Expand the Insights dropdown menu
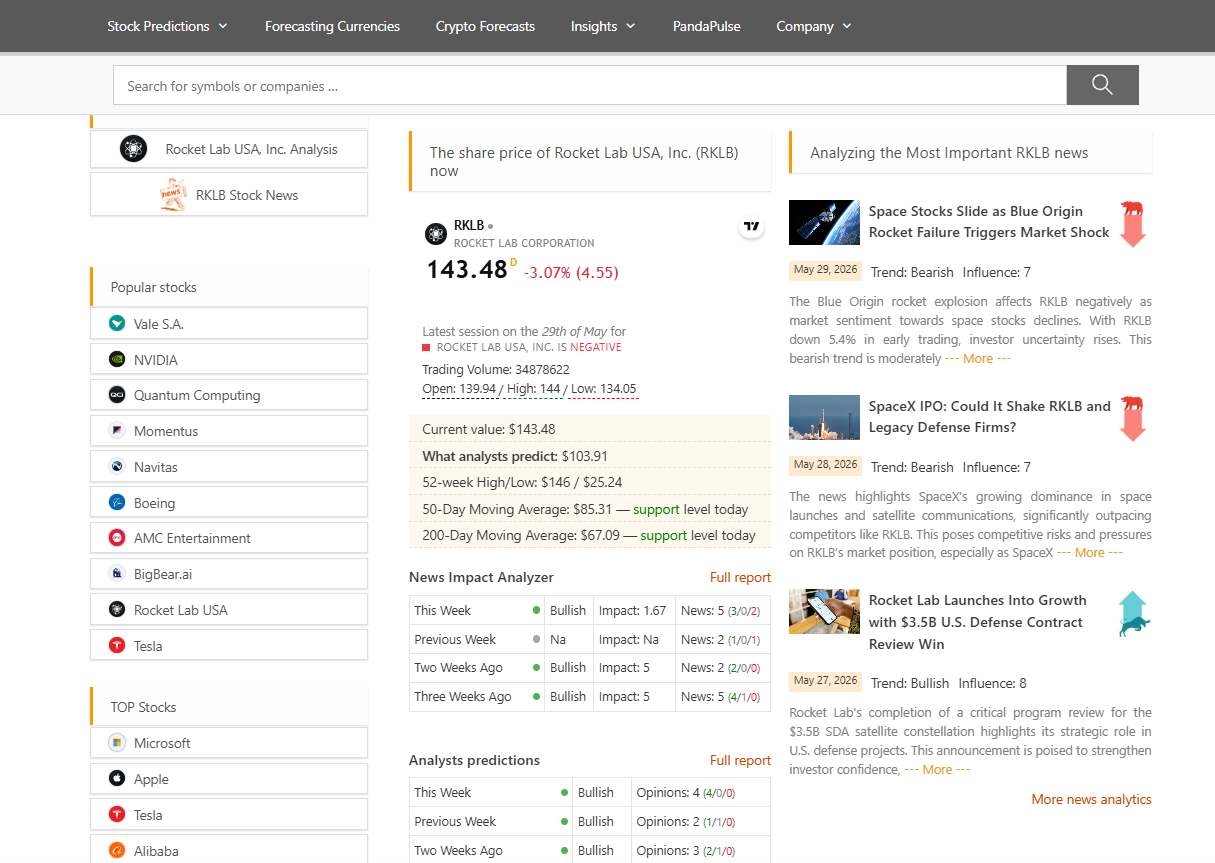The image size is (1215, 863). (603, 26)
